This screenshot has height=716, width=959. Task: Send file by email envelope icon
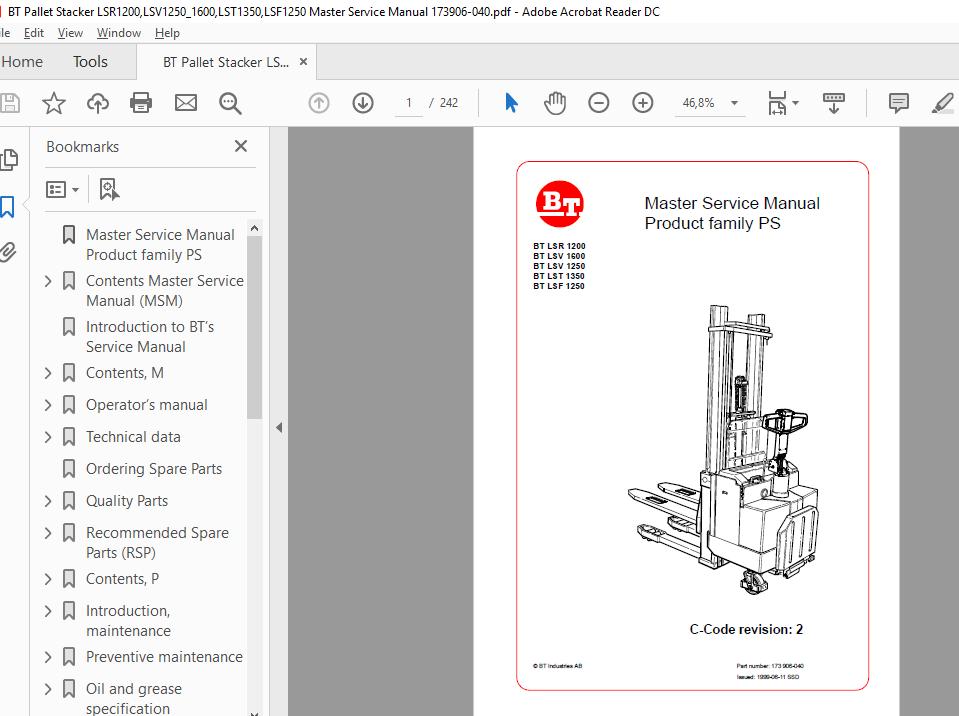pyautogui.click(x=186, y=103)
